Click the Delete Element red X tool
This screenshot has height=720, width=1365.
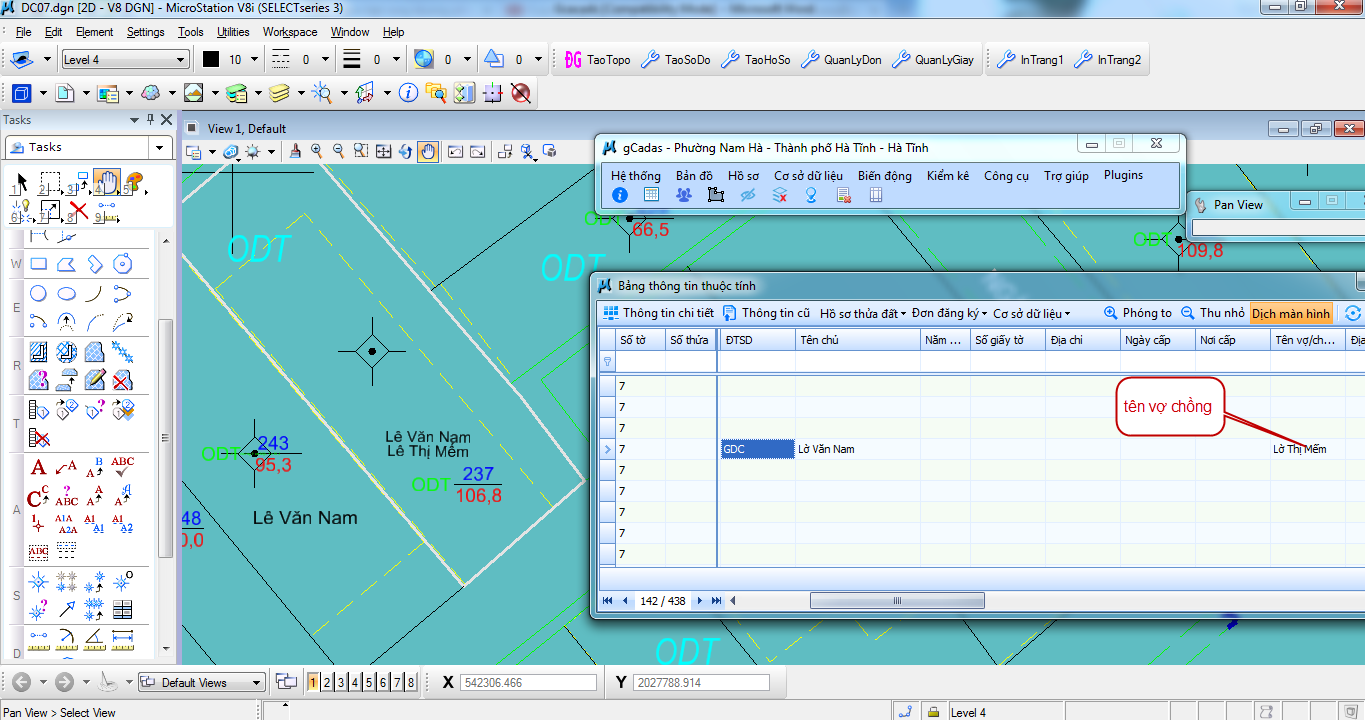(x=78, y=210)
